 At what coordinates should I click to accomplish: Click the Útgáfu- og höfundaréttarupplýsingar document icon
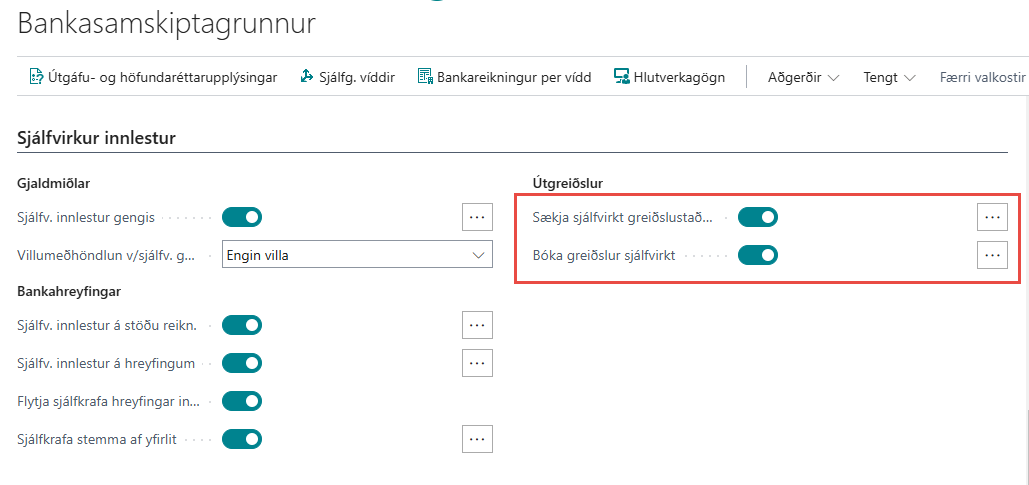click(36, 77)
